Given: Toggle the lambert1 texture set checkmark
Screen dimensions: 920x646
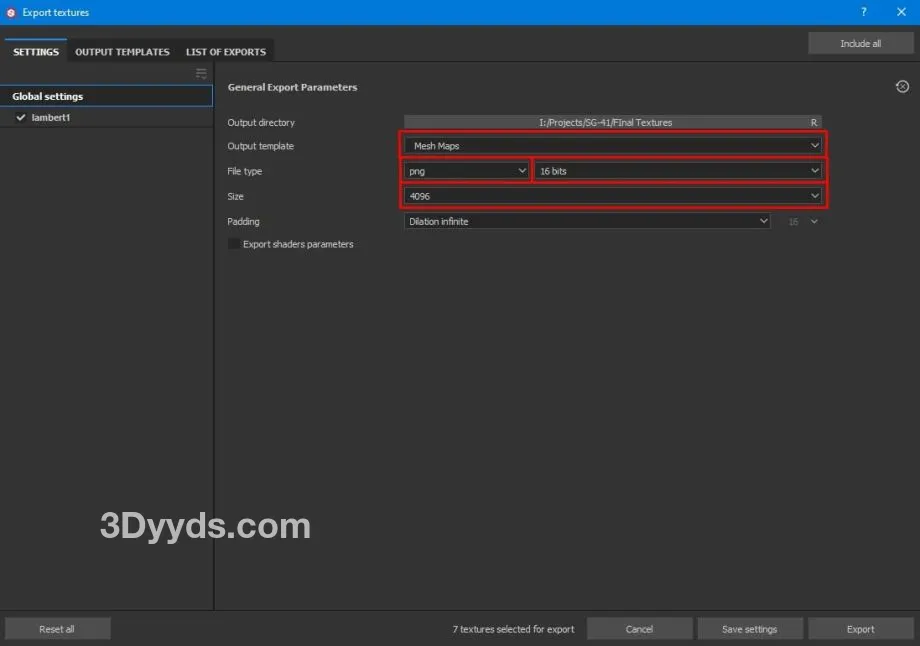Looking at the screenshot, I should [20, 118].
